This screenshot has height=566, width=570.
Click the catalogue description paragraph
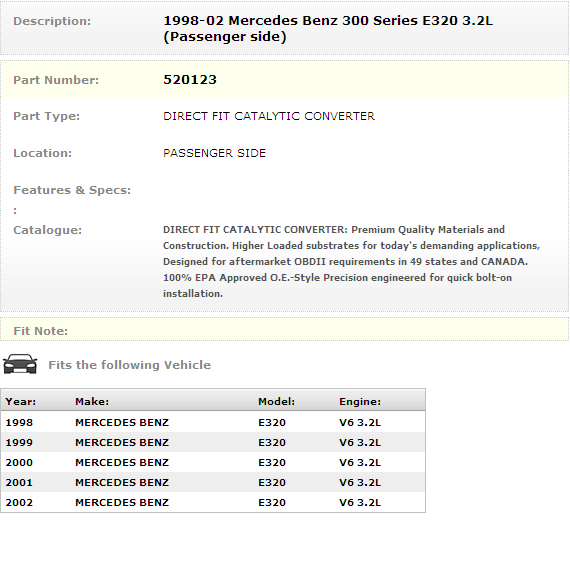(352, 261)
